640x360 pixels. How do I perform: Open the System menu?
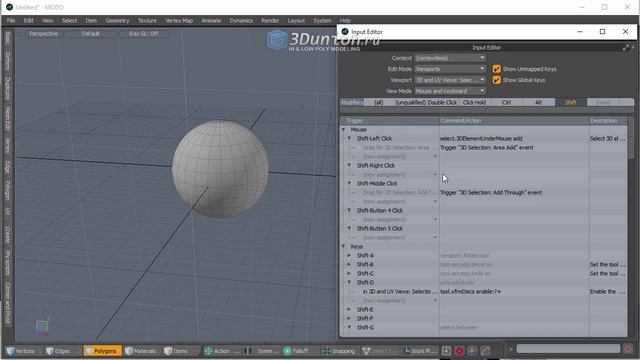[x=322, y=20]
